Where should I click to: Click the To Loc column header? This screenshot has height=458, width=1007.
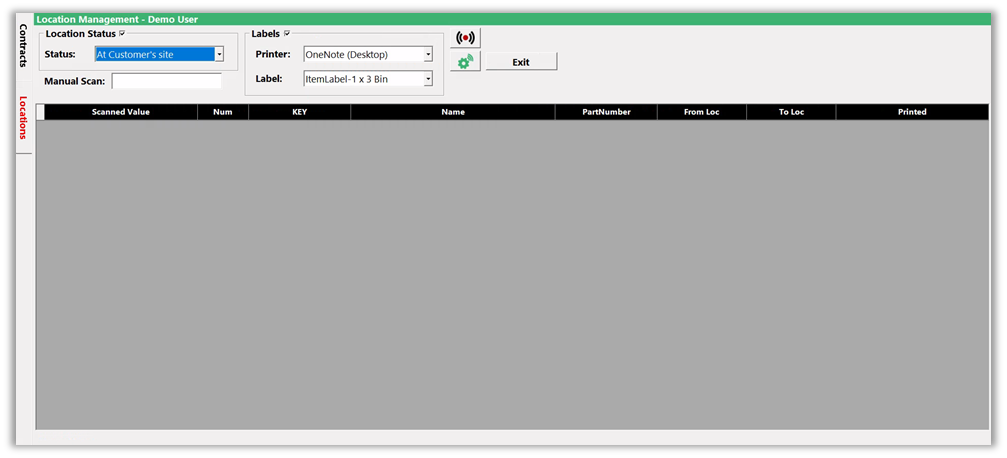pyautogui.click(x=791, y=112)
